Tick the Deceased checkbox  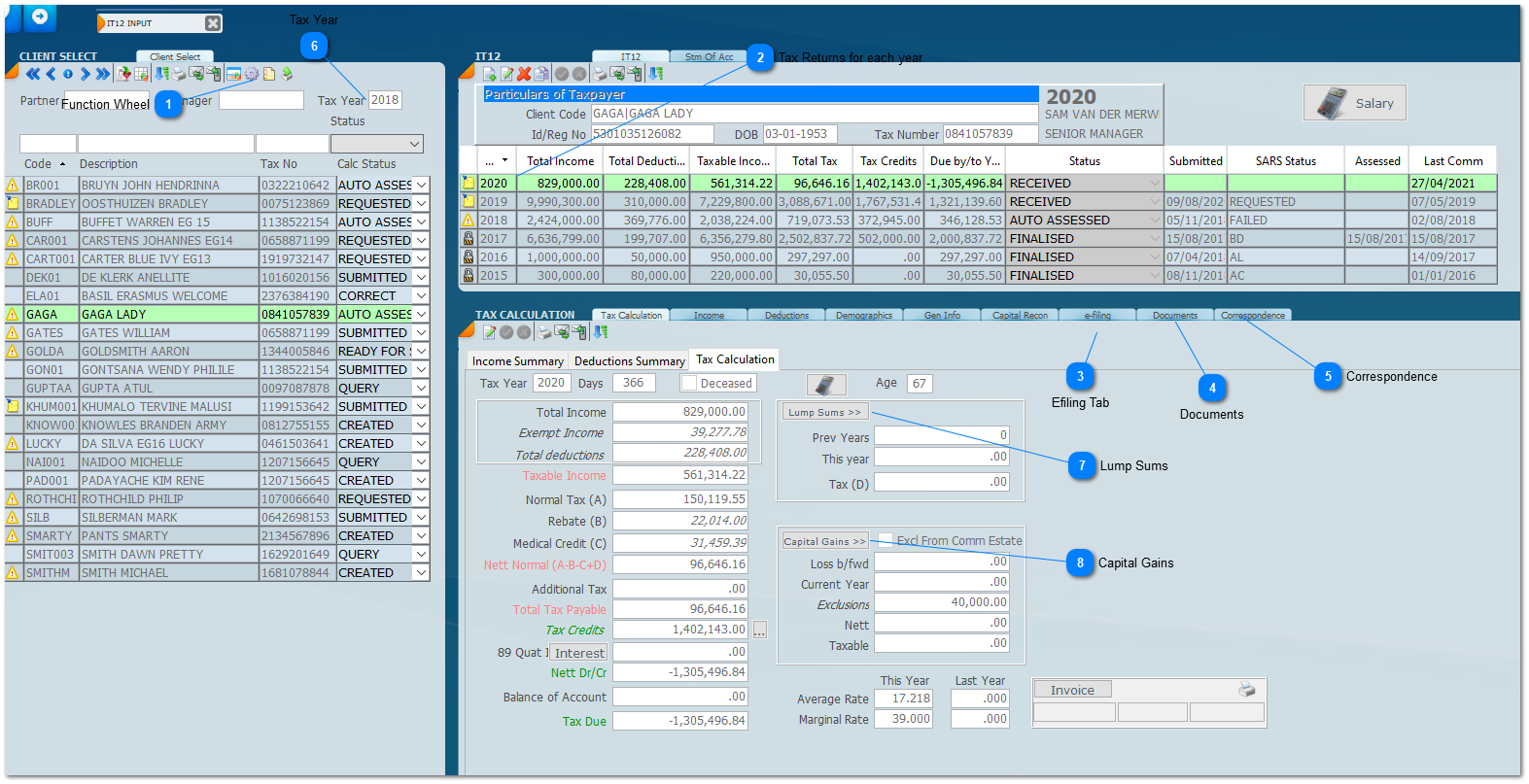coord(689,384)
